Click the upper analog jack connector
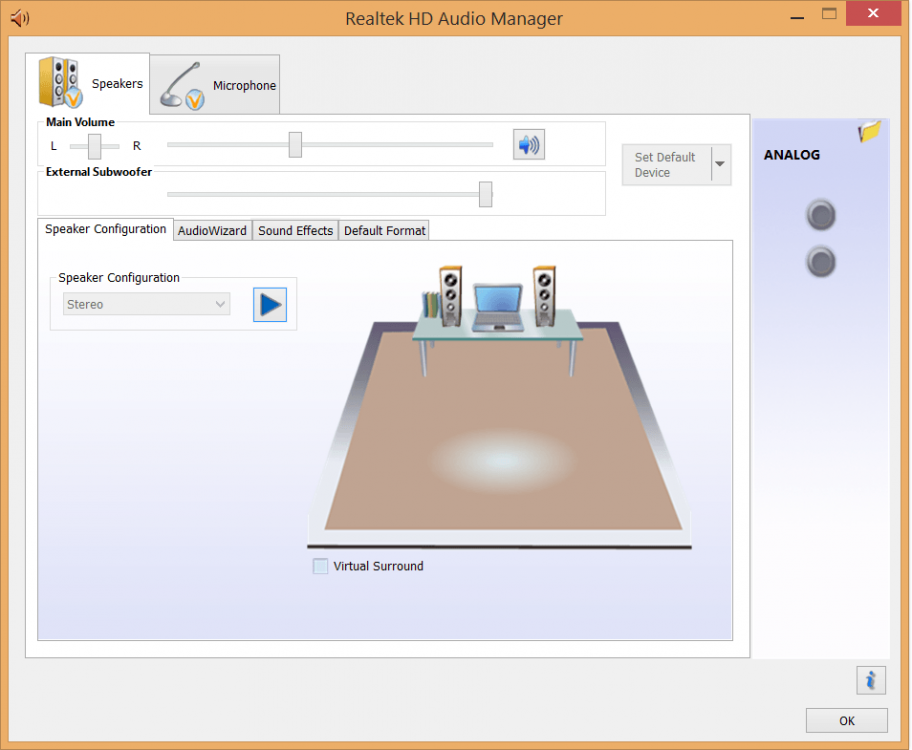Image resolution: width=912 pixels, height=750 pixels. click(x=821, y=215)
